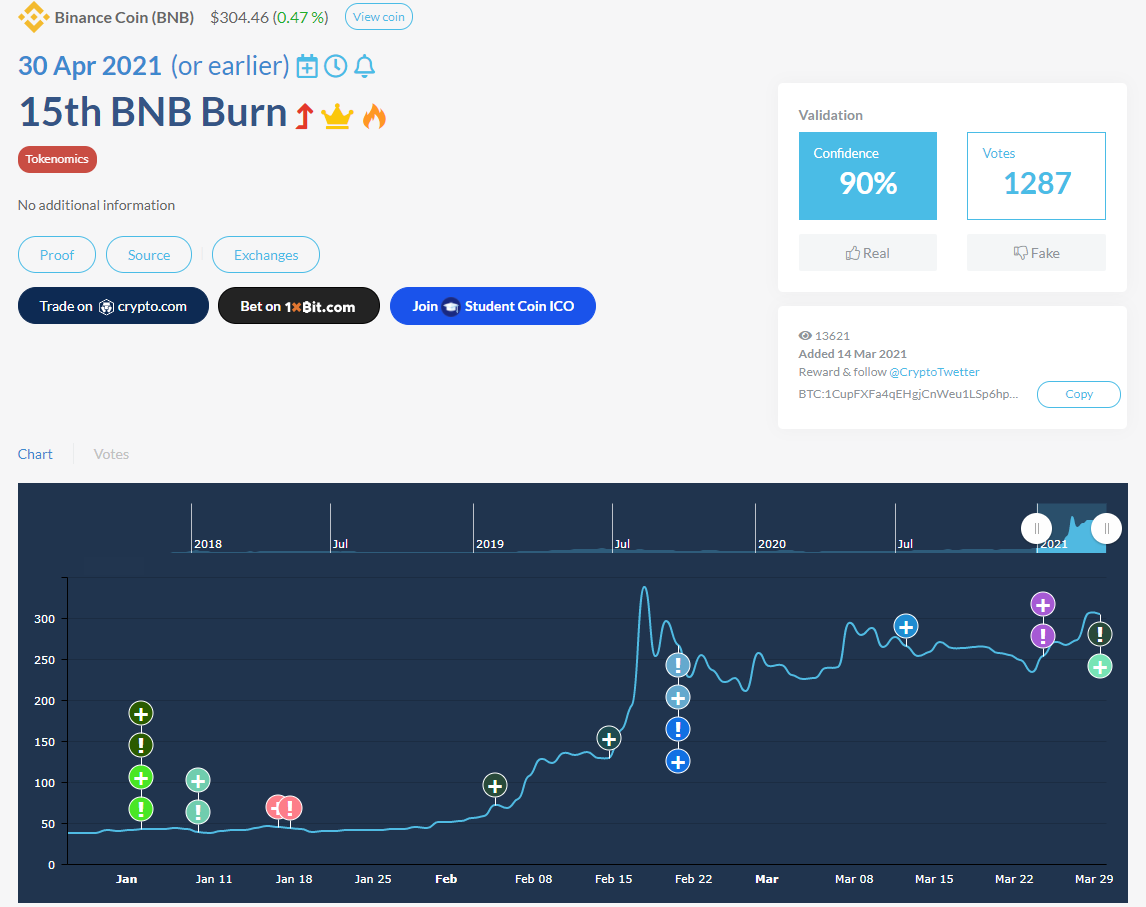Open the @CryptoTwetter profile link
This screenshot has width=1146, height=907.
pyautogui.click(x=934, y=372)
